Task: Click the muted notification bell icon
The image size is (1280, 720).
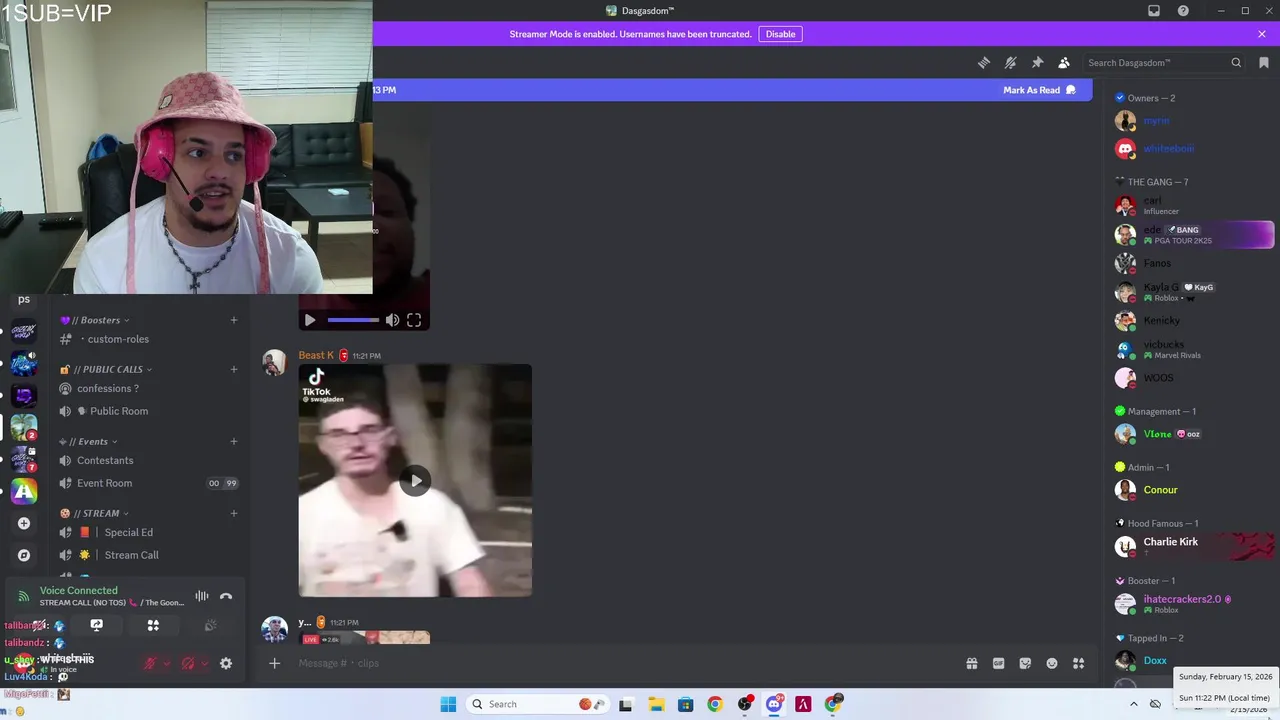Action: 1011,62
